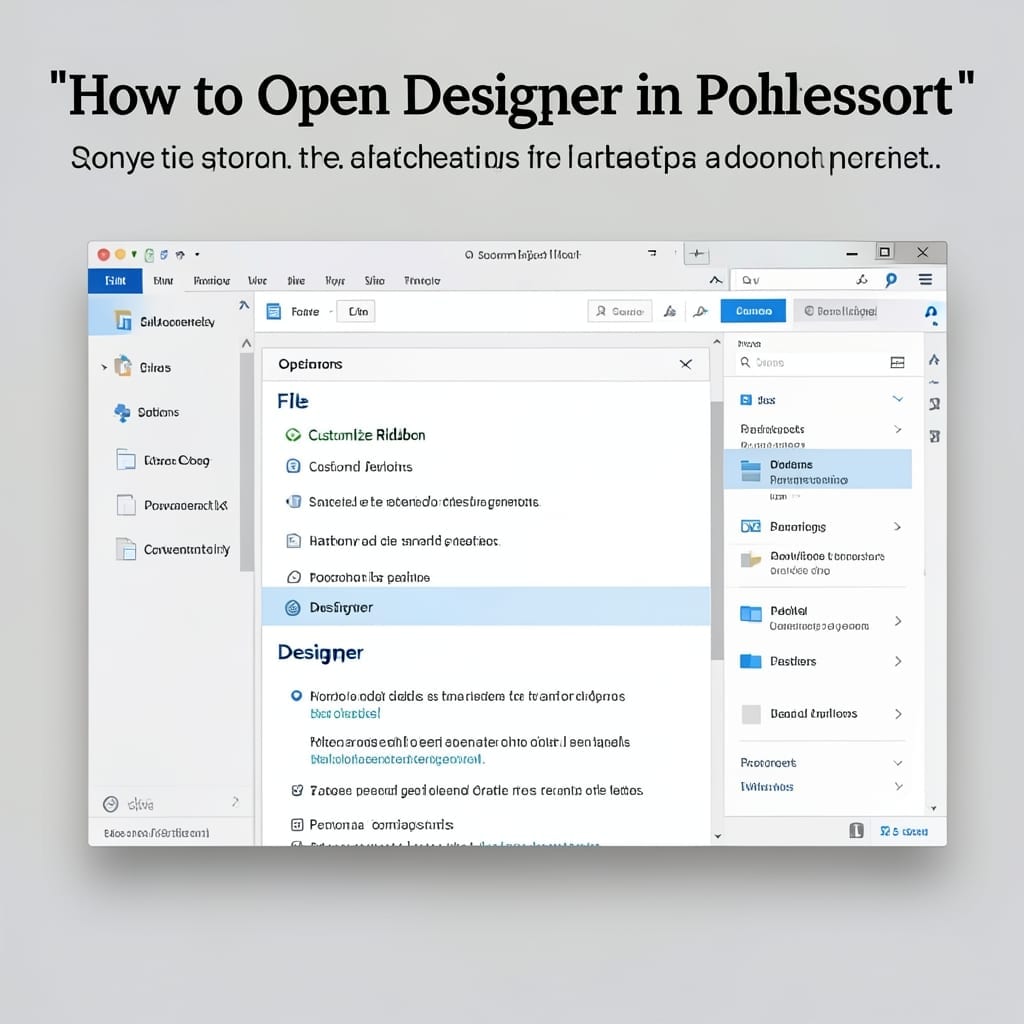Open the Porvmoerxtk file icon

coord(125,505)
